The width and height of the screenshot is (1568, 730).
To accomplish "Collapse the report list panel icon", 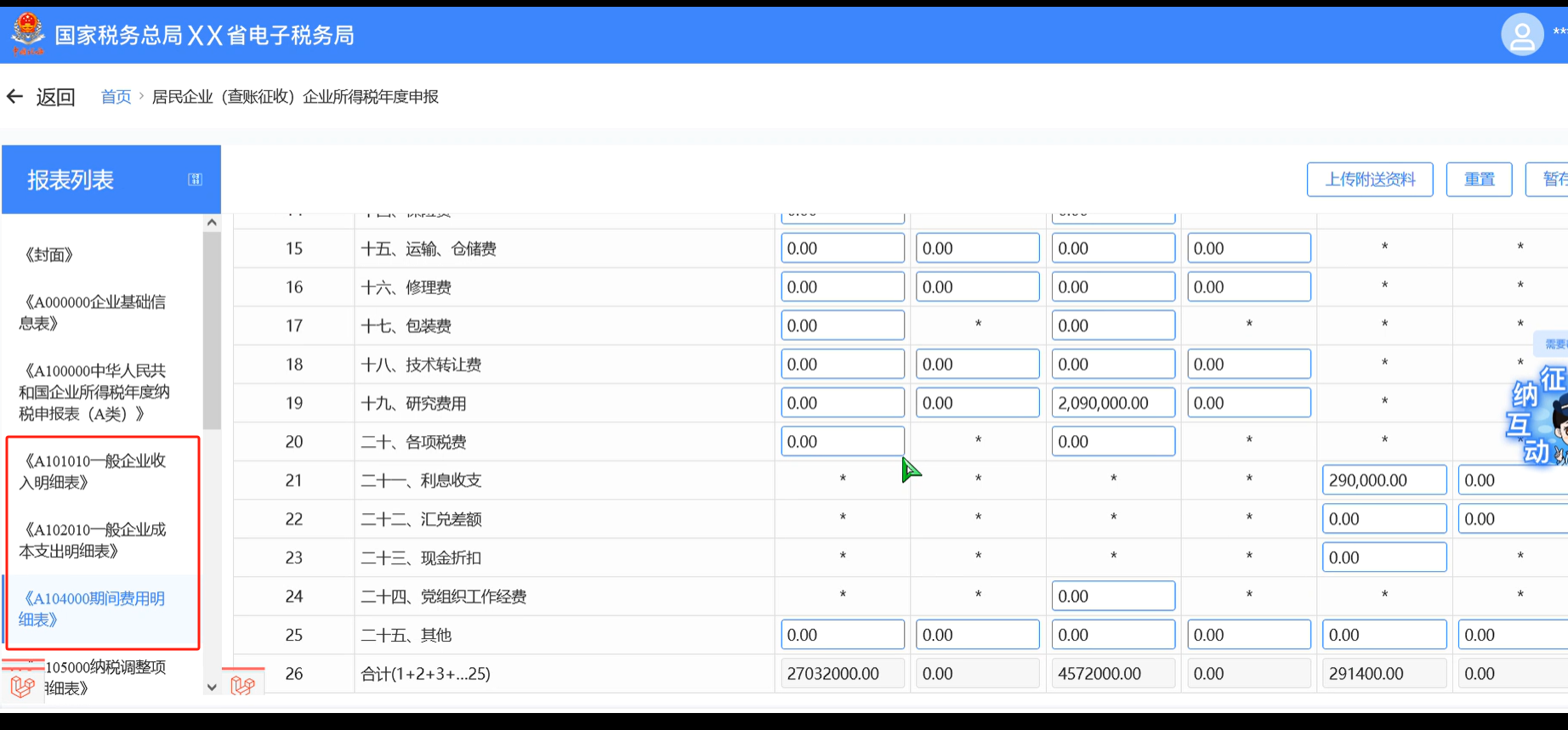I will click(x=195, y=179).
